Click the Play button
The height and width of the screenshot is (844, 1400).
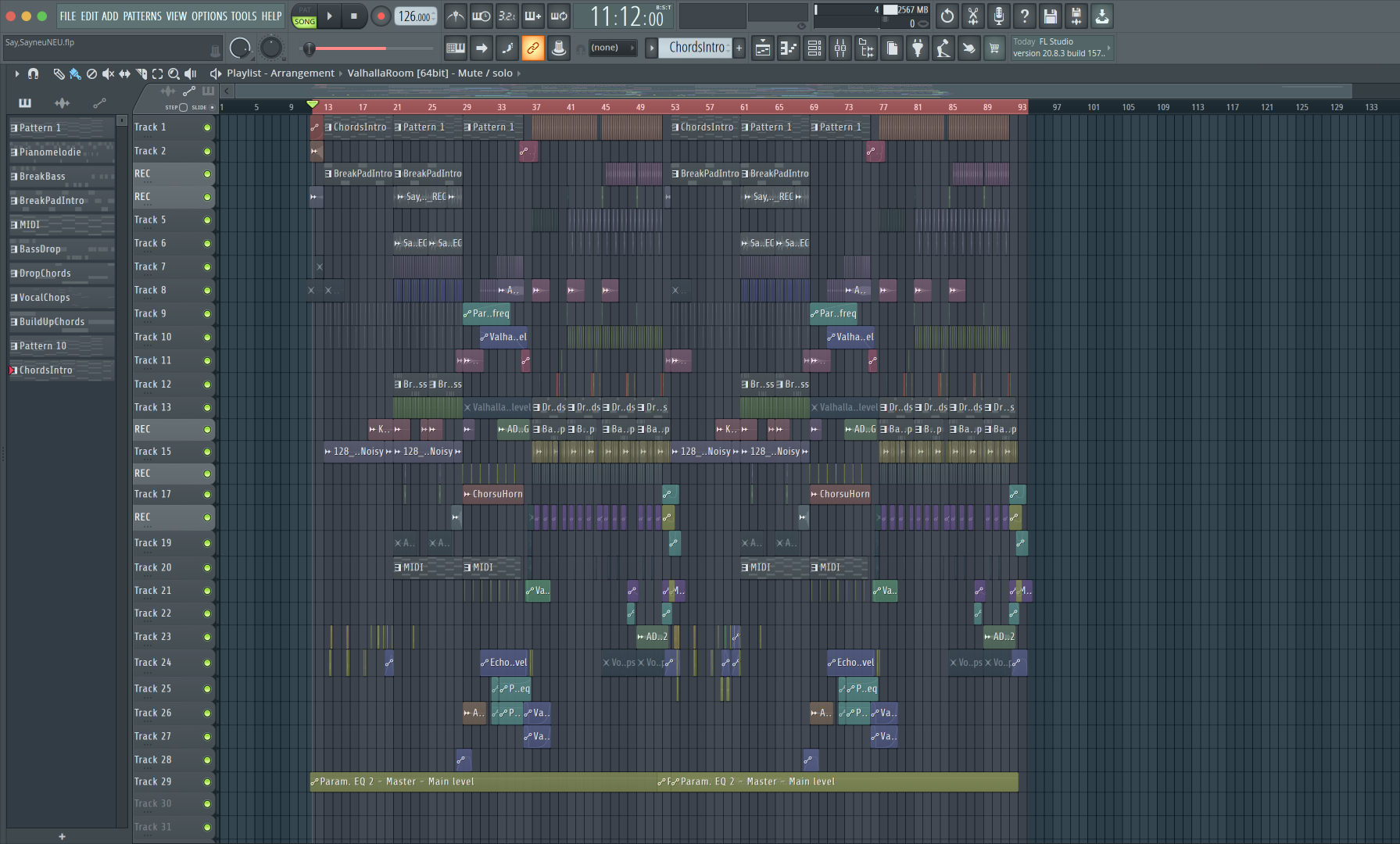coord(329,16)
